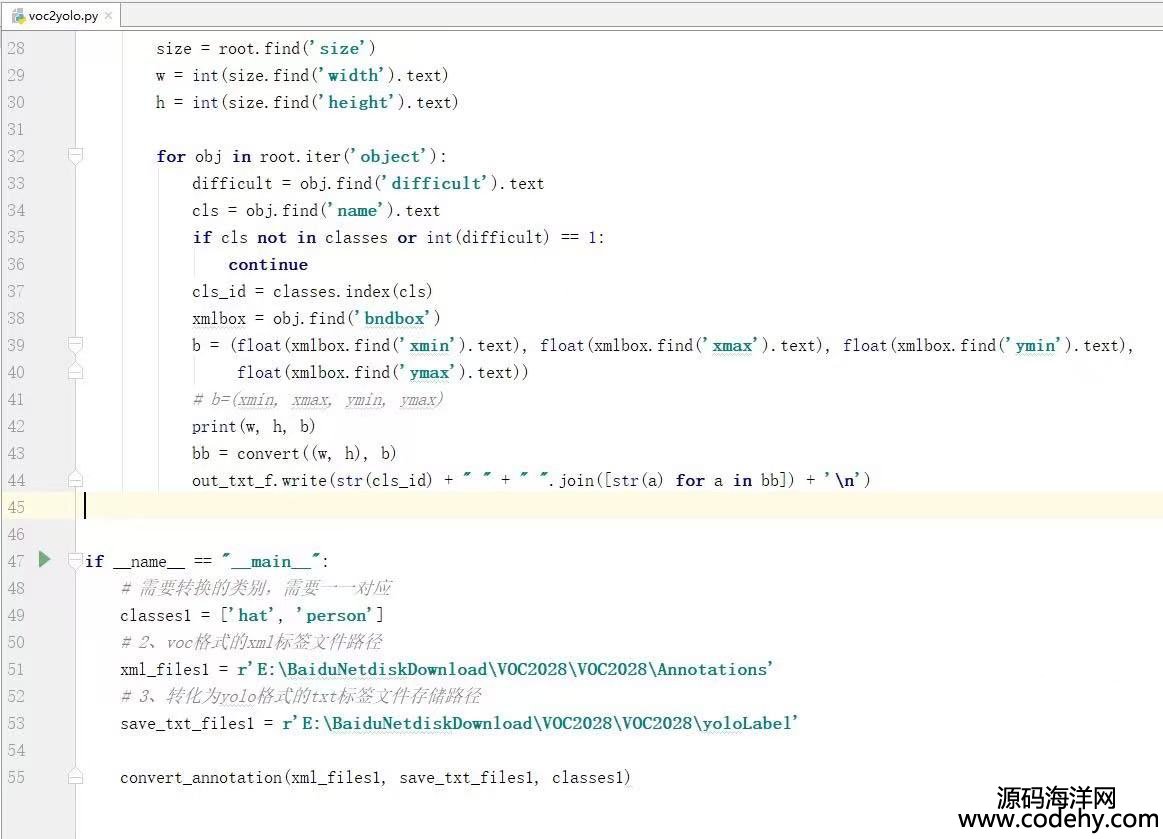Click the 'hat' class string
The height and width of the screenshot is (839, 1163).
coord(252,615)
